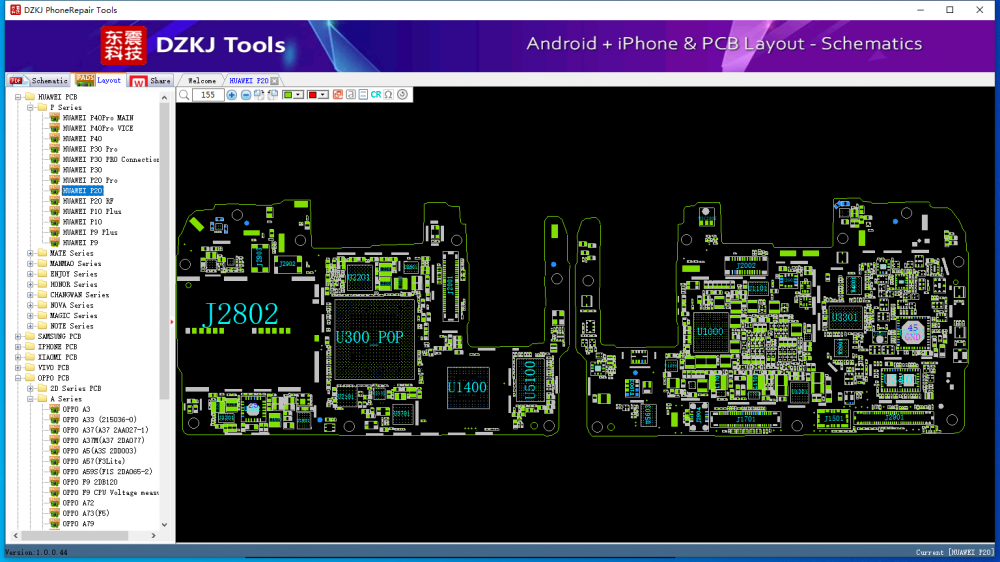This screenshot has width=1000, height=562.
Task: Collapse the OPPO PCB tree node
Action: tap(18, 378)
